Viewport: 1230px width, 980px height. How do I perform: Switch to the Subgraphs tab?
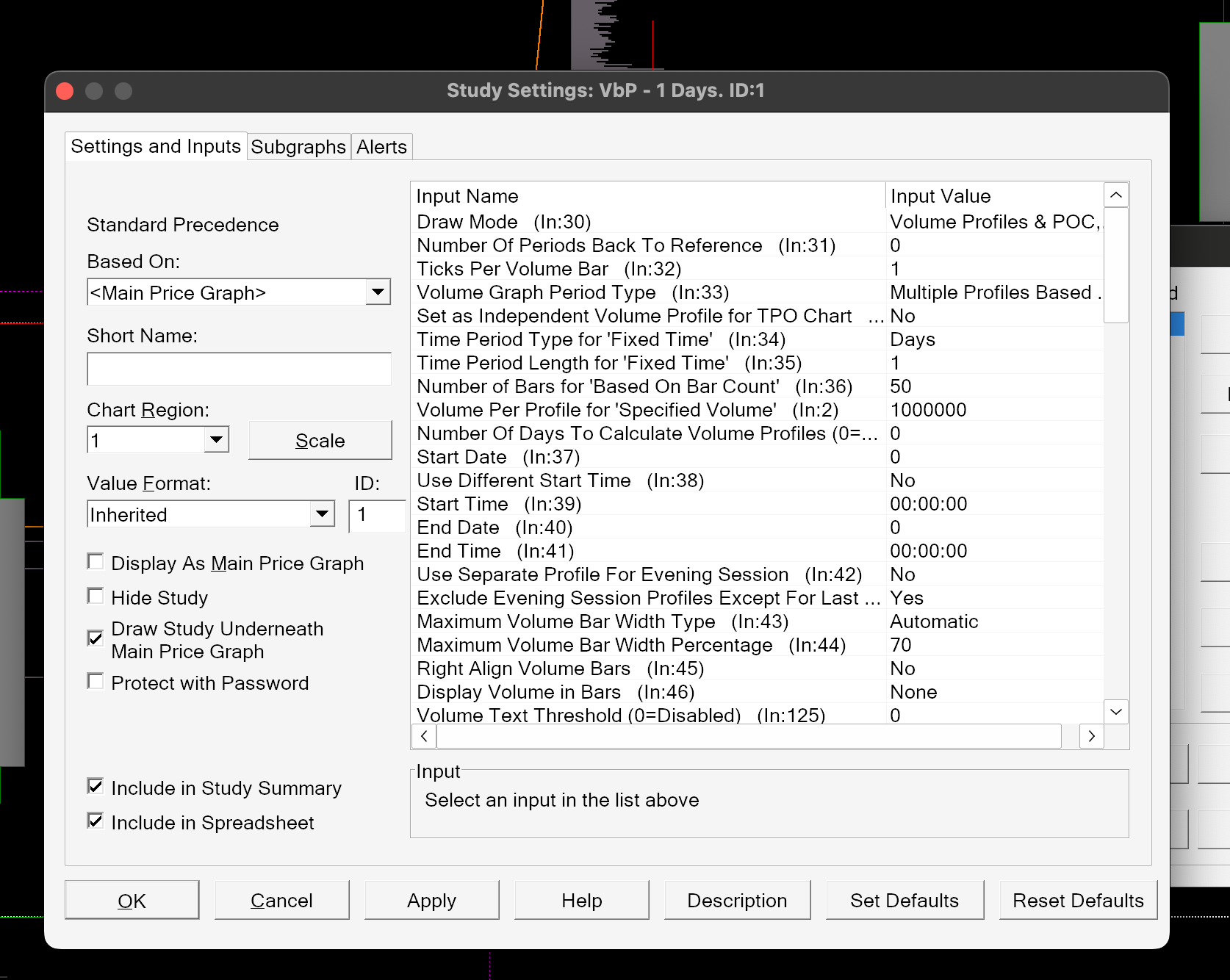click(x=298, y=147)
